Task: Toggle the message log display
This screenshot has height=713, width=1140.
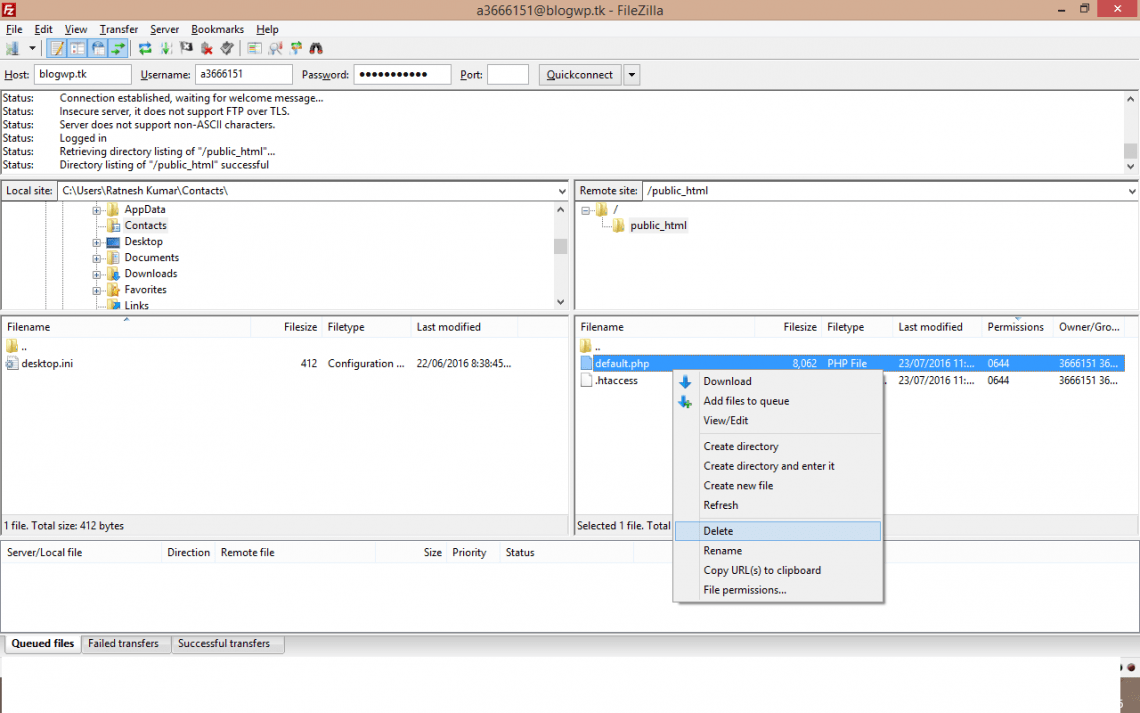Action: 56,47
